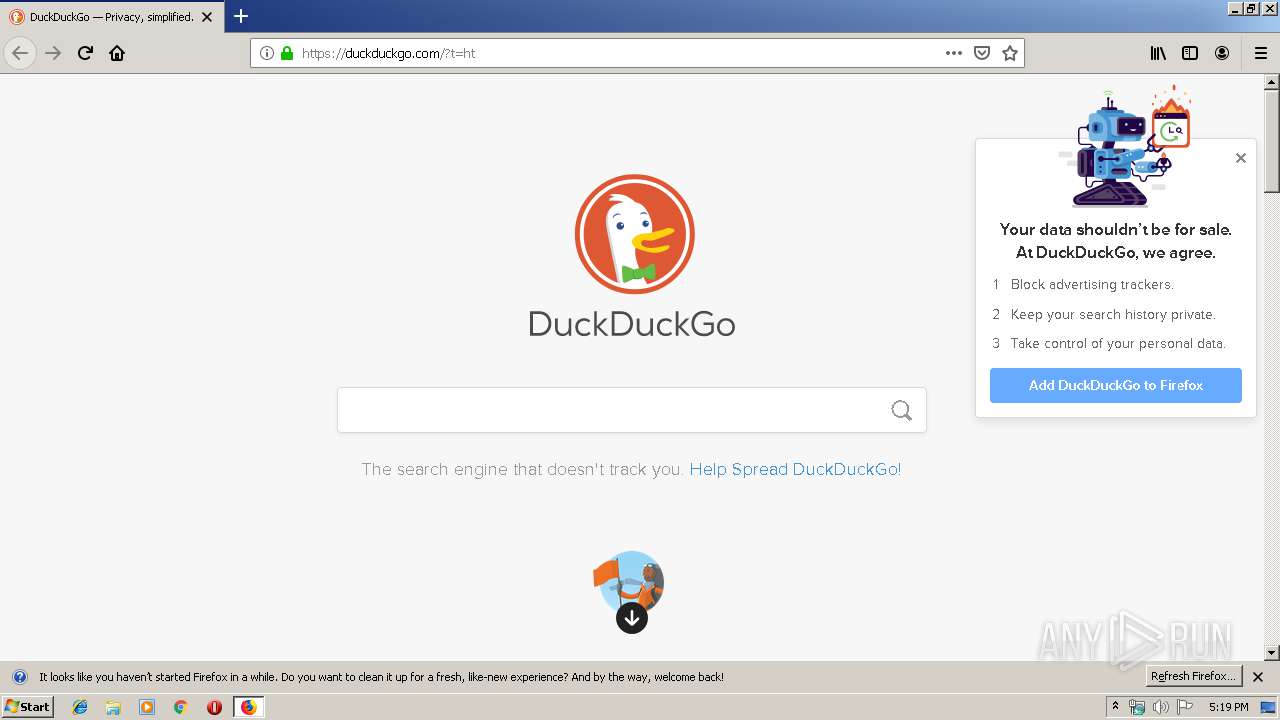Go forward with the arrow button
This screenshot has height=720, width=1280.
tap(53, 53)
